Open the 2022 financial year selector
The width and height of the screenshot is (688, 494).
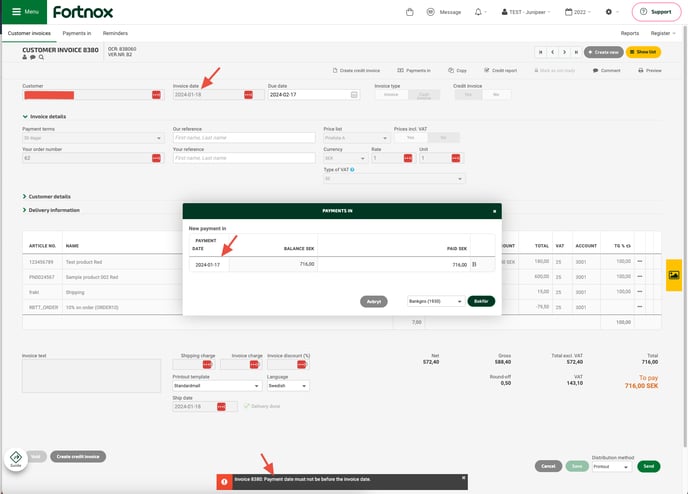click(577, 12)
